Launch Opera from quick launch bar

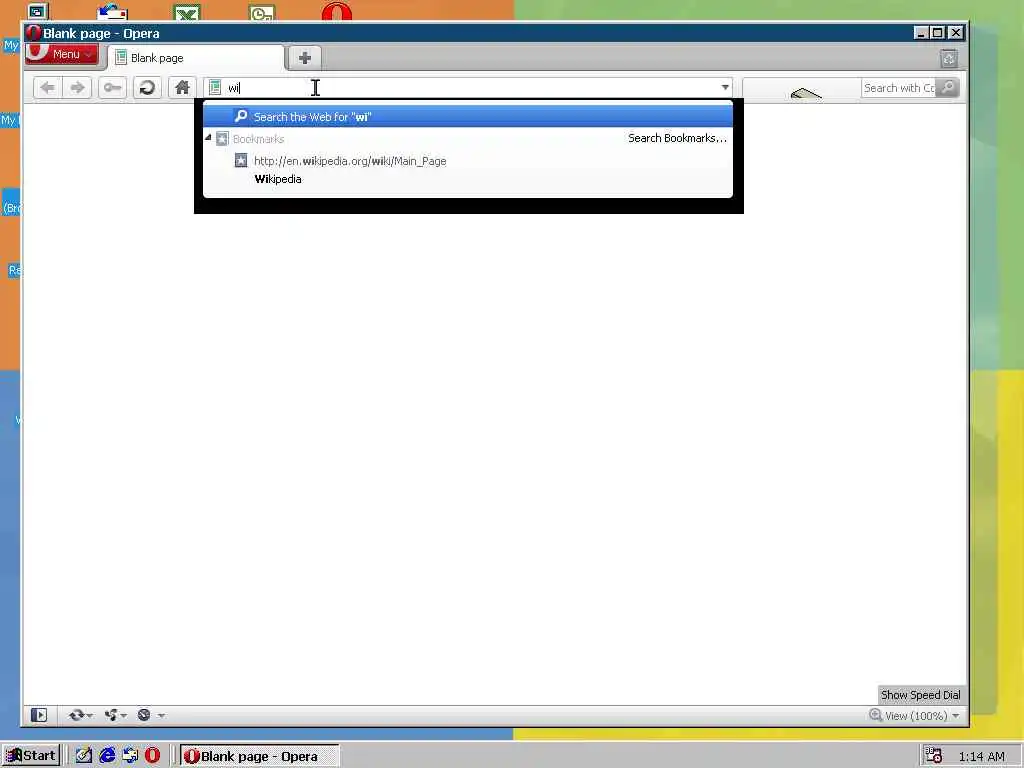pyautogui.click(x=152, y=756)
